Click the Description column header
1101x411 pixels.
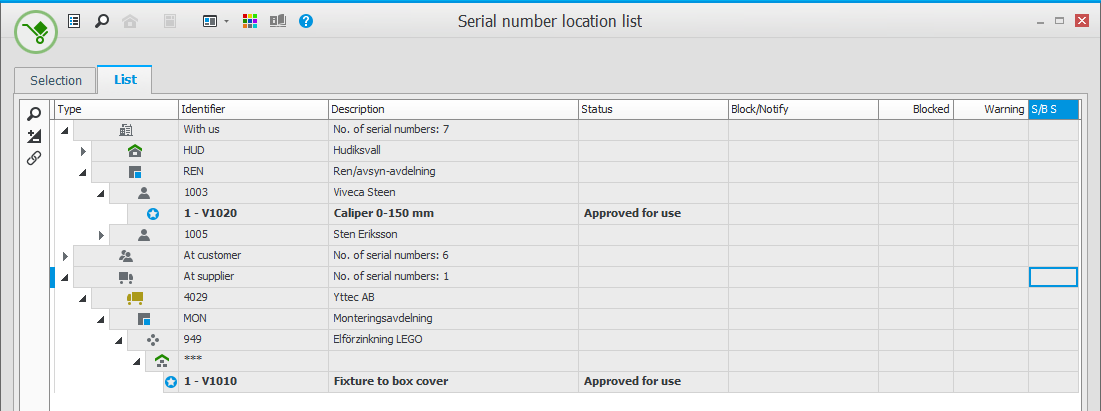point(453,109)
